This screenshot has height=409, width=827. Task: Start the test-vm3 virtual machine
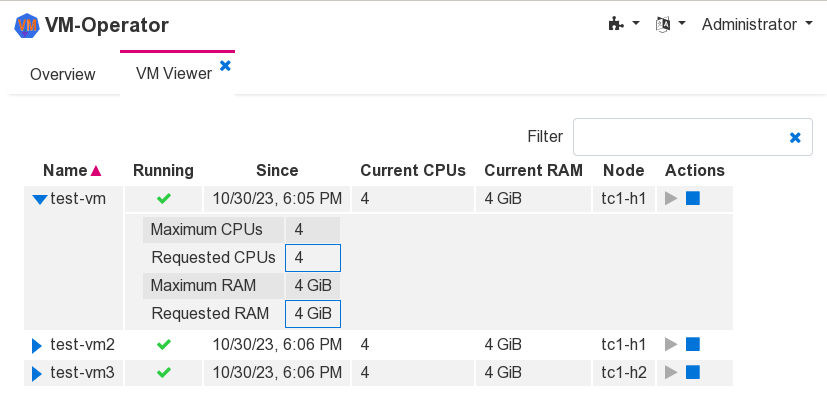[x=671, y=373]
